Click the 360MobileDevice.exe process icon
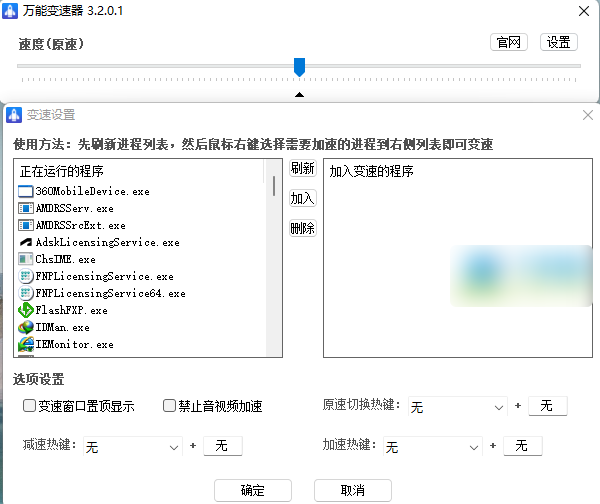 click(26, 191)
